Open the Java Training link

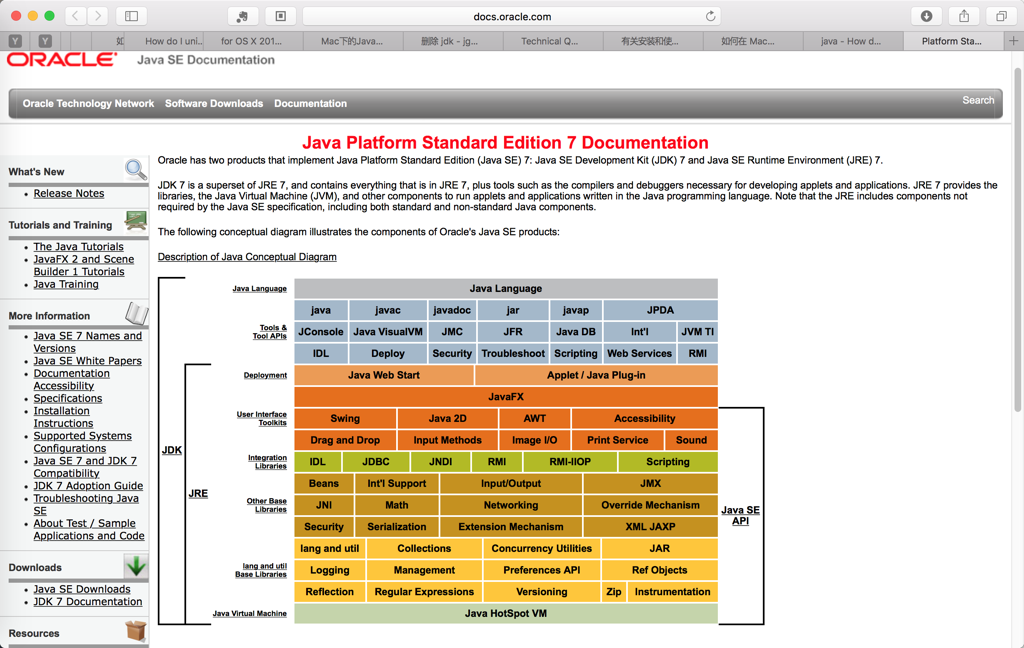coord(66,284)
